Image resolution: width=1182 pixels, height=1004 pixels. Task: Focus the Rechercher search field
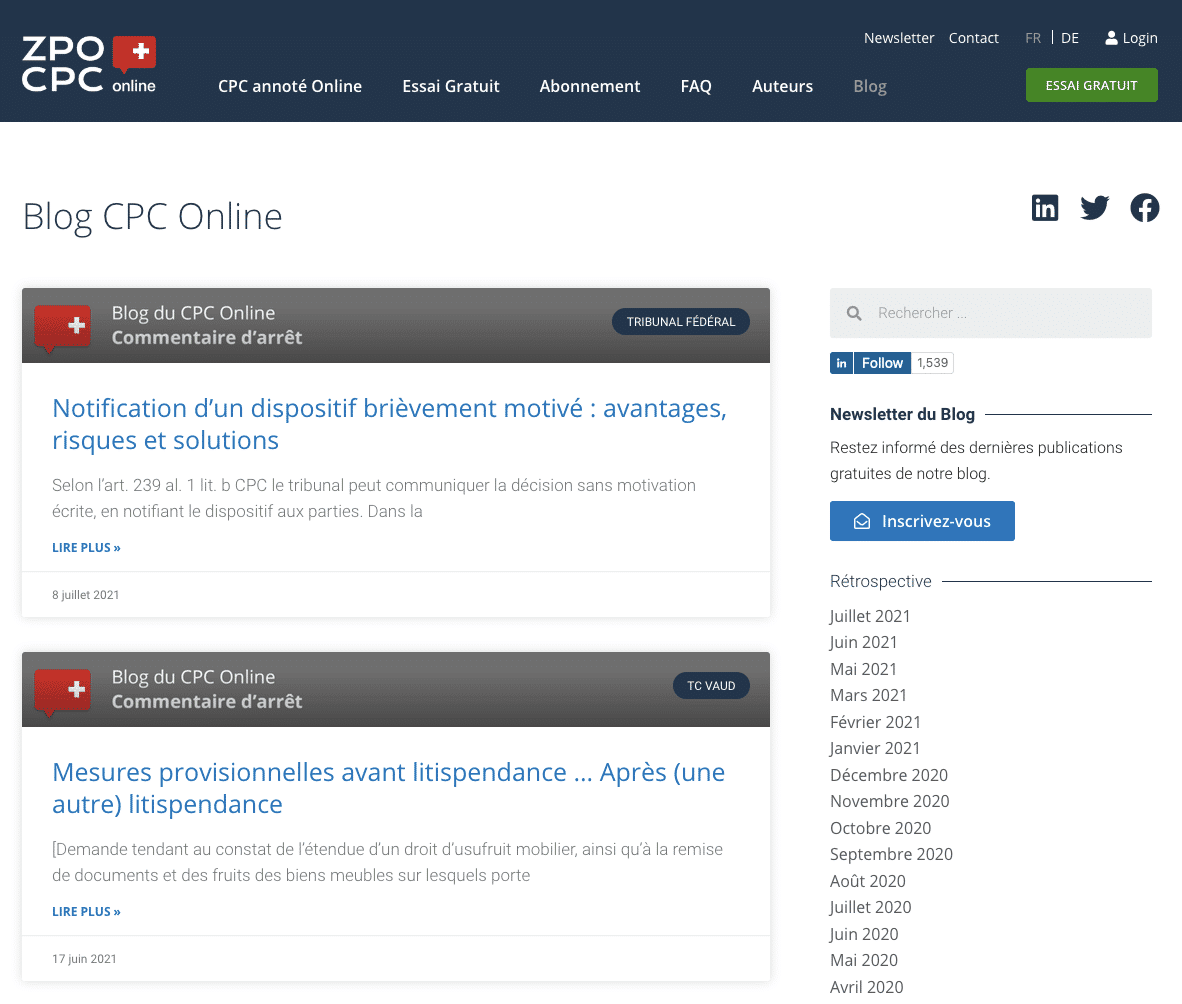[991, 313]
